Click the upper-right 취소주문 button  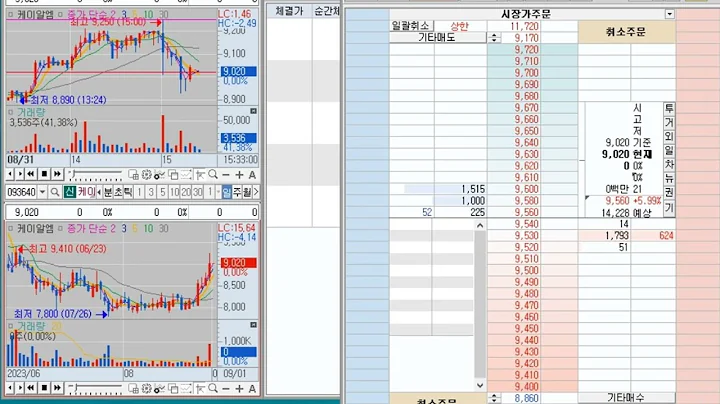pos(626,32)
